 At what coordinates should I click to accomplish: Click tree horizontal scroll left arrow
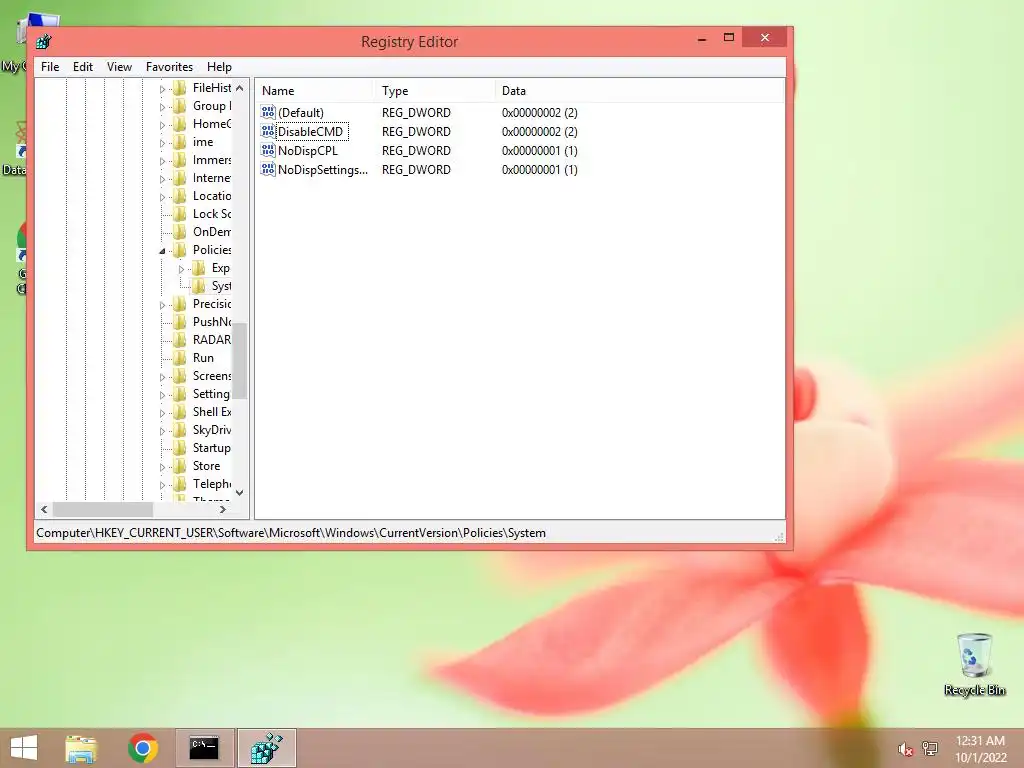click(44, 509)
